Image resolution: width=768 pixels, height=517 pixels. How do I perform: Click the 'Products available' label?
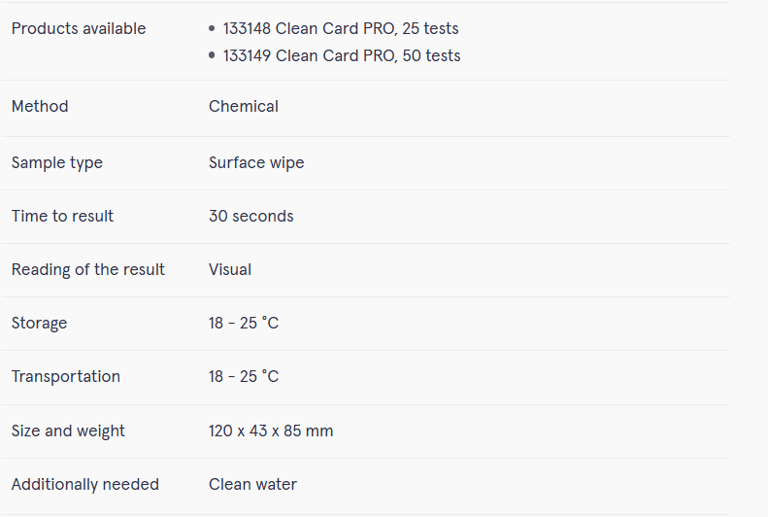pos(78,29)
